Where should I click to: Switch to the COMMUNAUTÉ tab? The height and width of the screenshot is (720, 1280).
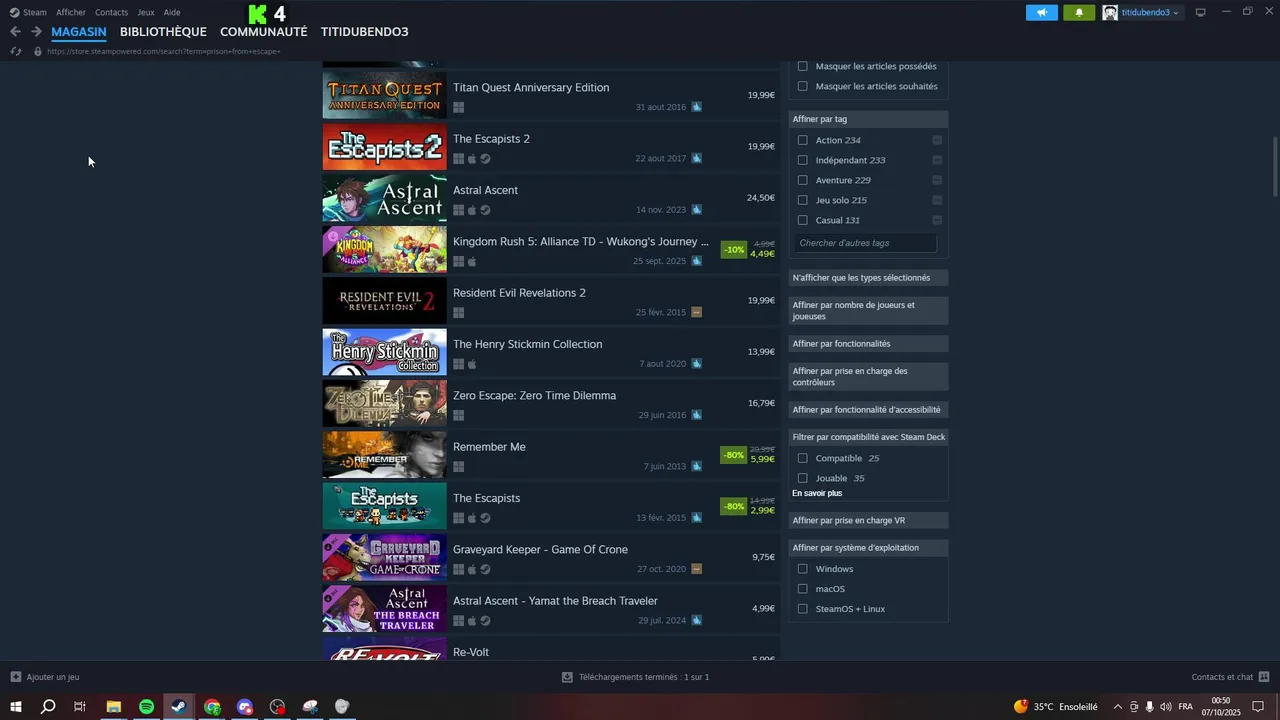click(264, 32)
